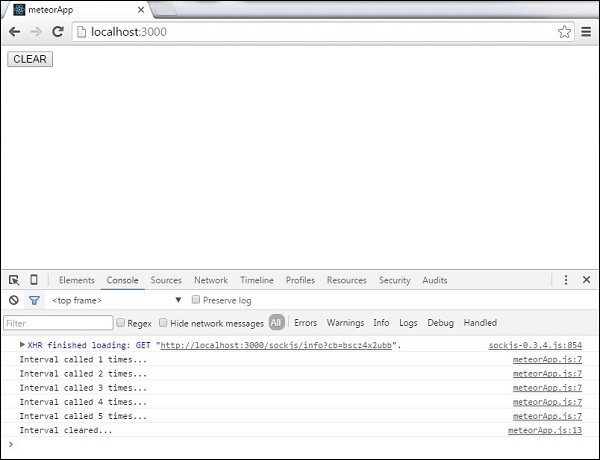The height and width of the screenshot is (460, 600).
Task: Open meteorApp.js:13 source link
Action: [x=545, y=430]
